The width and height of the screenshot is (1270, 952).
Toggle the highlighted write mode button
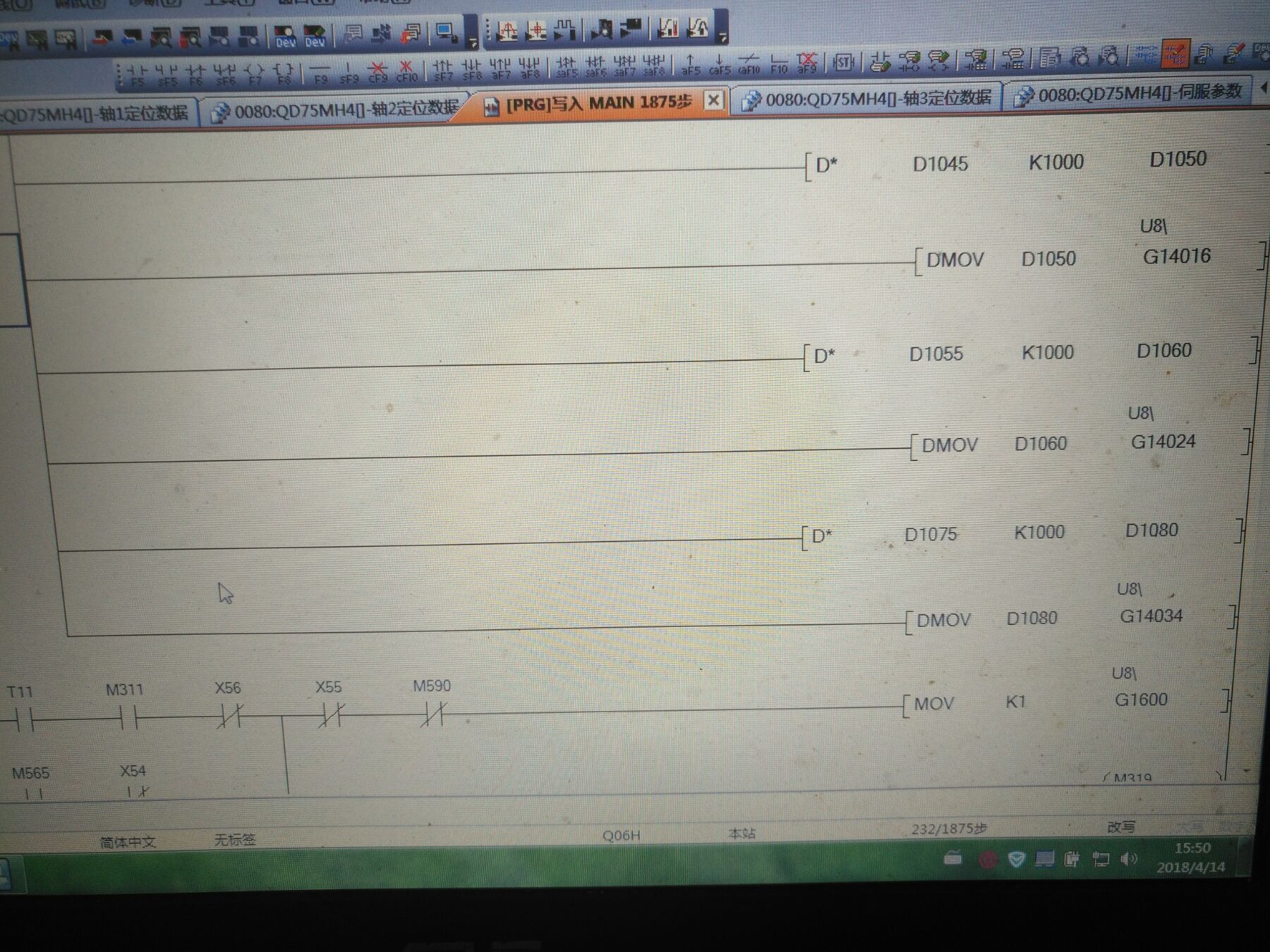pyautogui.click(x=1174, y=54)
